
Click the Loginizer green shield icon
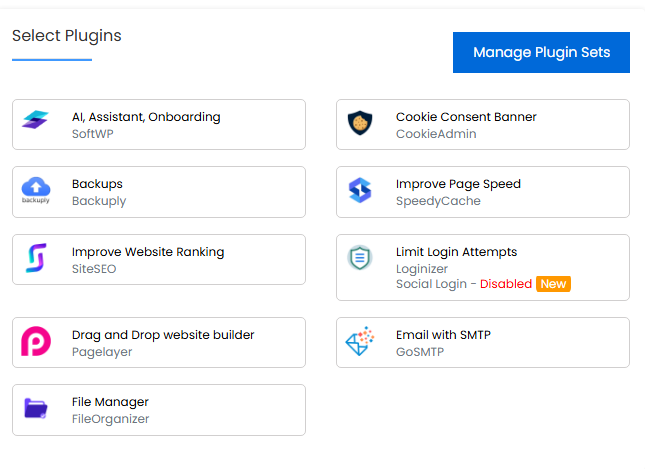tap(360, 258)
